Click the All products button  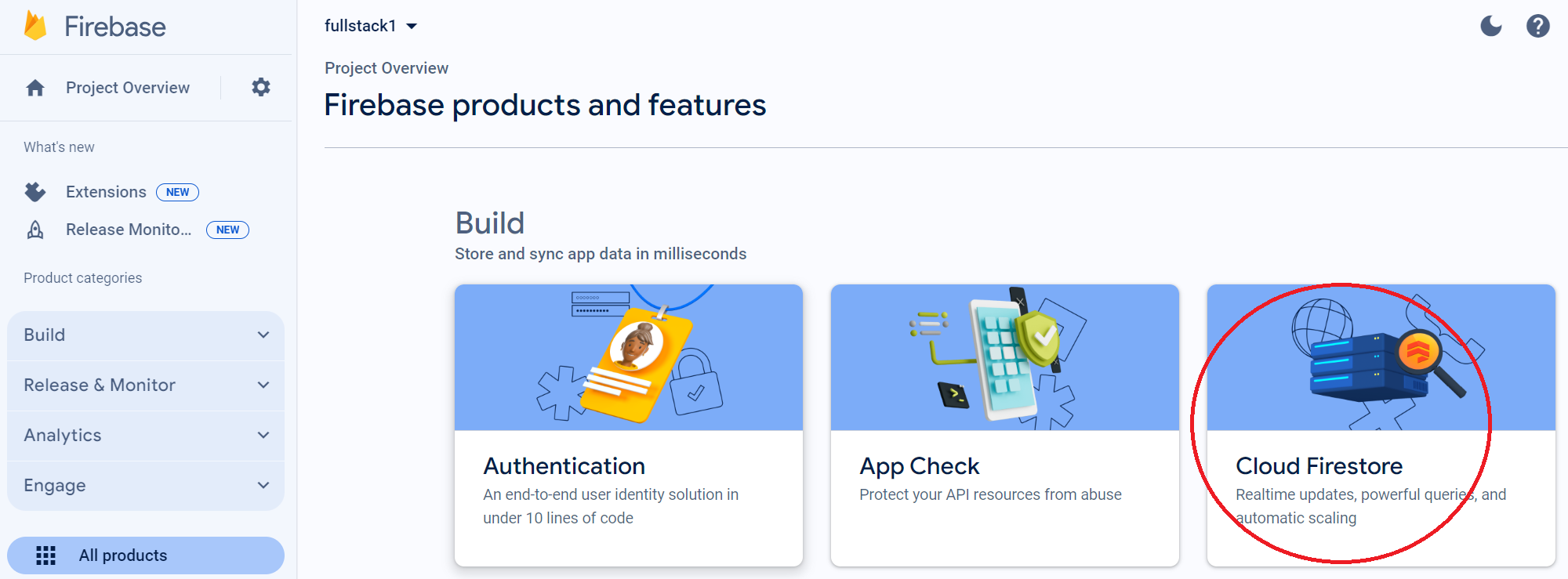click(x=145, y=555)
